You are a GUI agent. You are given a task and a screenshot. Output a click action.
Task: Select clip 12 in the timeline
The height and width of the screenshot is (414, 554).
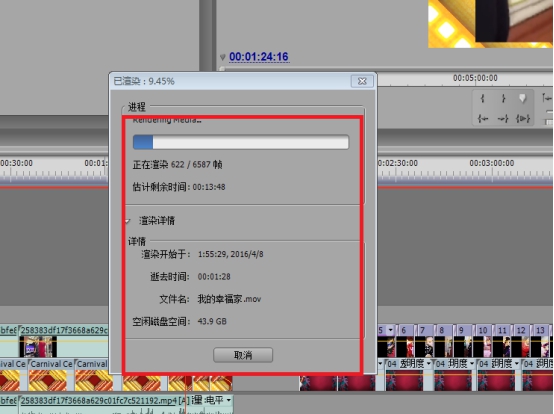click(x=522, y=341)
